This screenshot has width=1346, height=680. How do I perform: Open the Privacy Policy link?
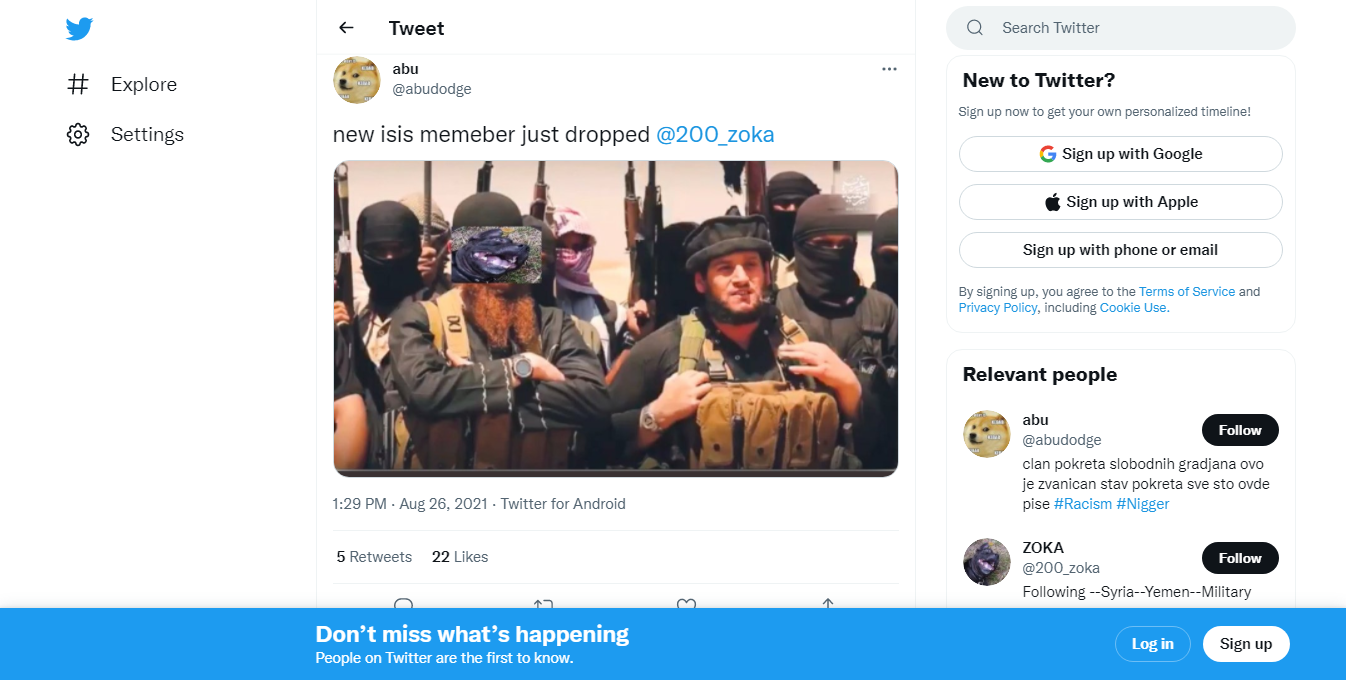point(997,308)
